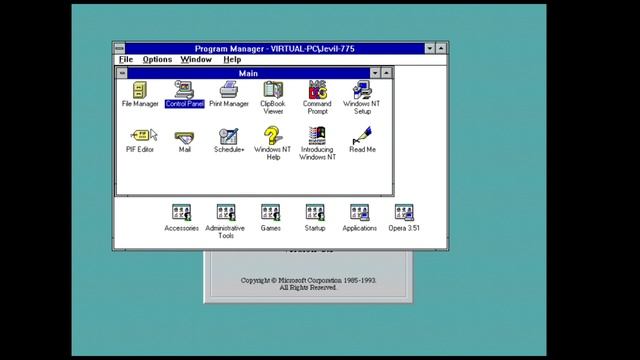Maximize the Main group window
The width and height of the screenshot is (640, 360).
click(386, 73)
